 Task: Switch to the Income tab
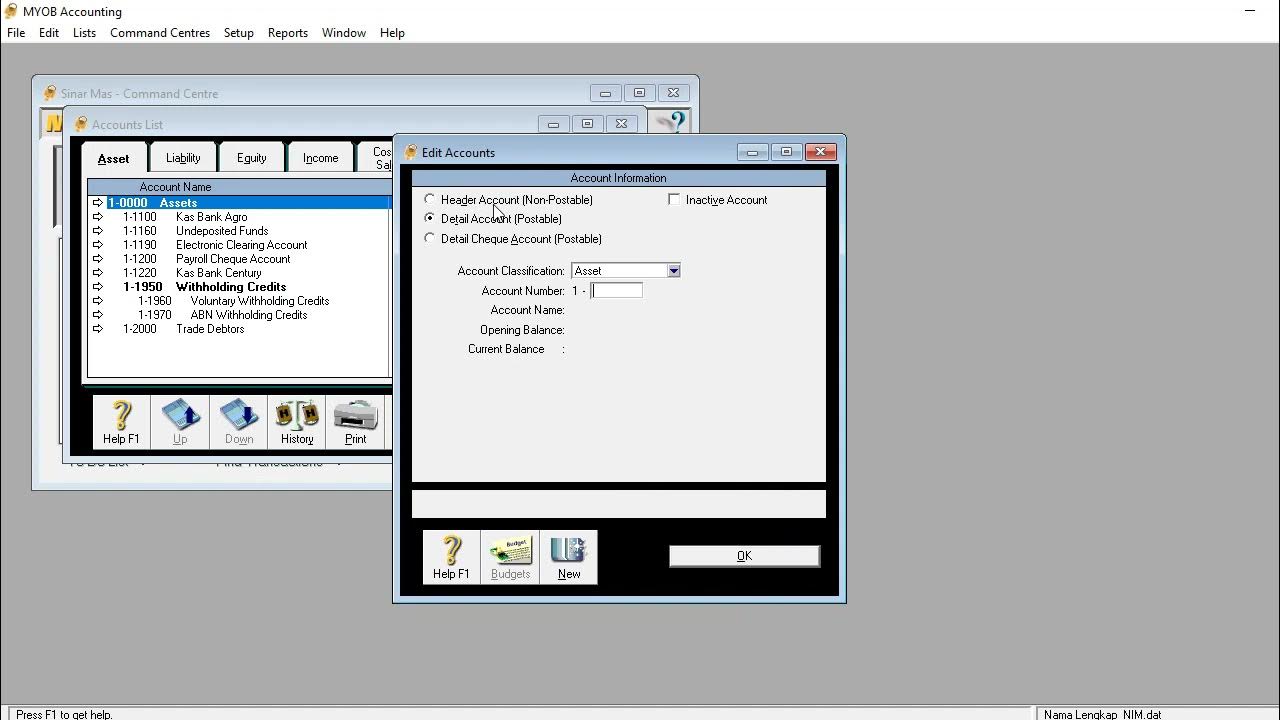(320, 158)
